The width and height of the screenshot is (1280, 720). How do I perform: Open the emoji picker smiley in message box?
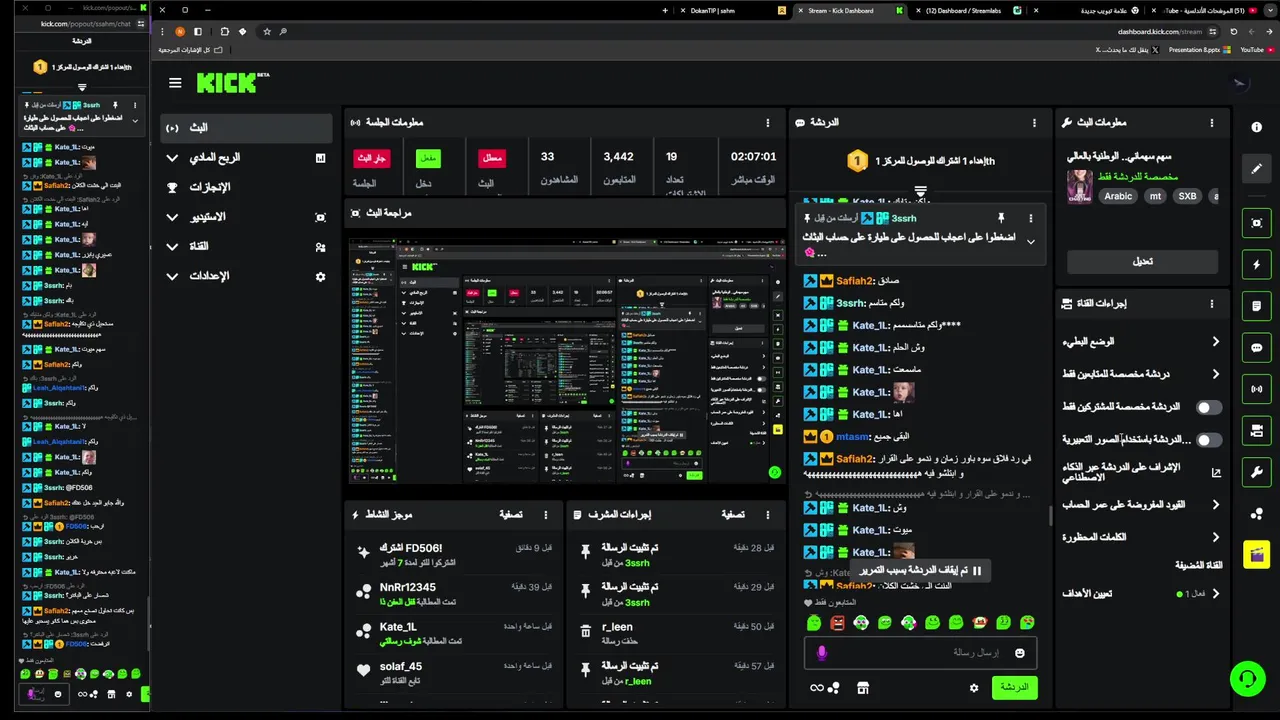tap(1020, 653)
